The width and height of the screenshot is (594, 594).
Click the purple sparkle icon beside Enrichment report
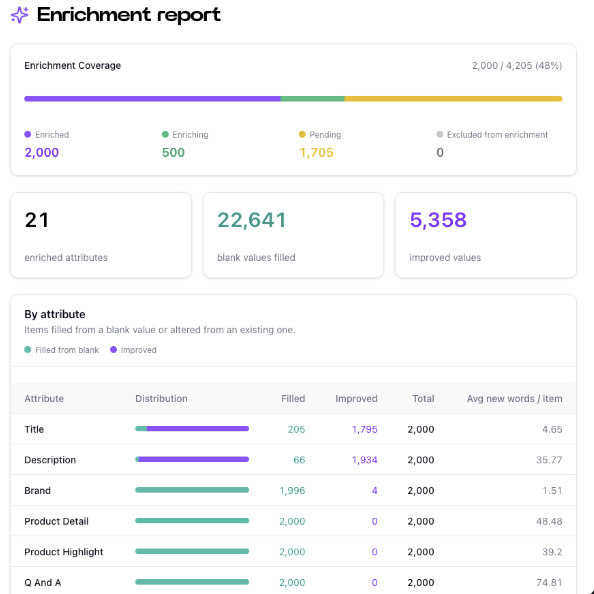[19, 15]
